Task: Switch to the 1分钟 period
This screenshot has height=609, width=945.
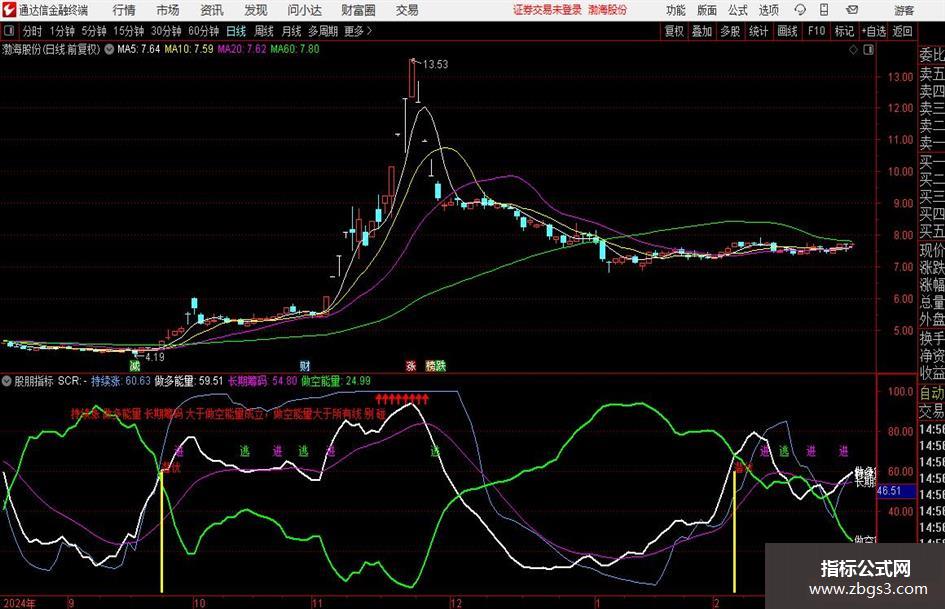Action: pos(61,31)
